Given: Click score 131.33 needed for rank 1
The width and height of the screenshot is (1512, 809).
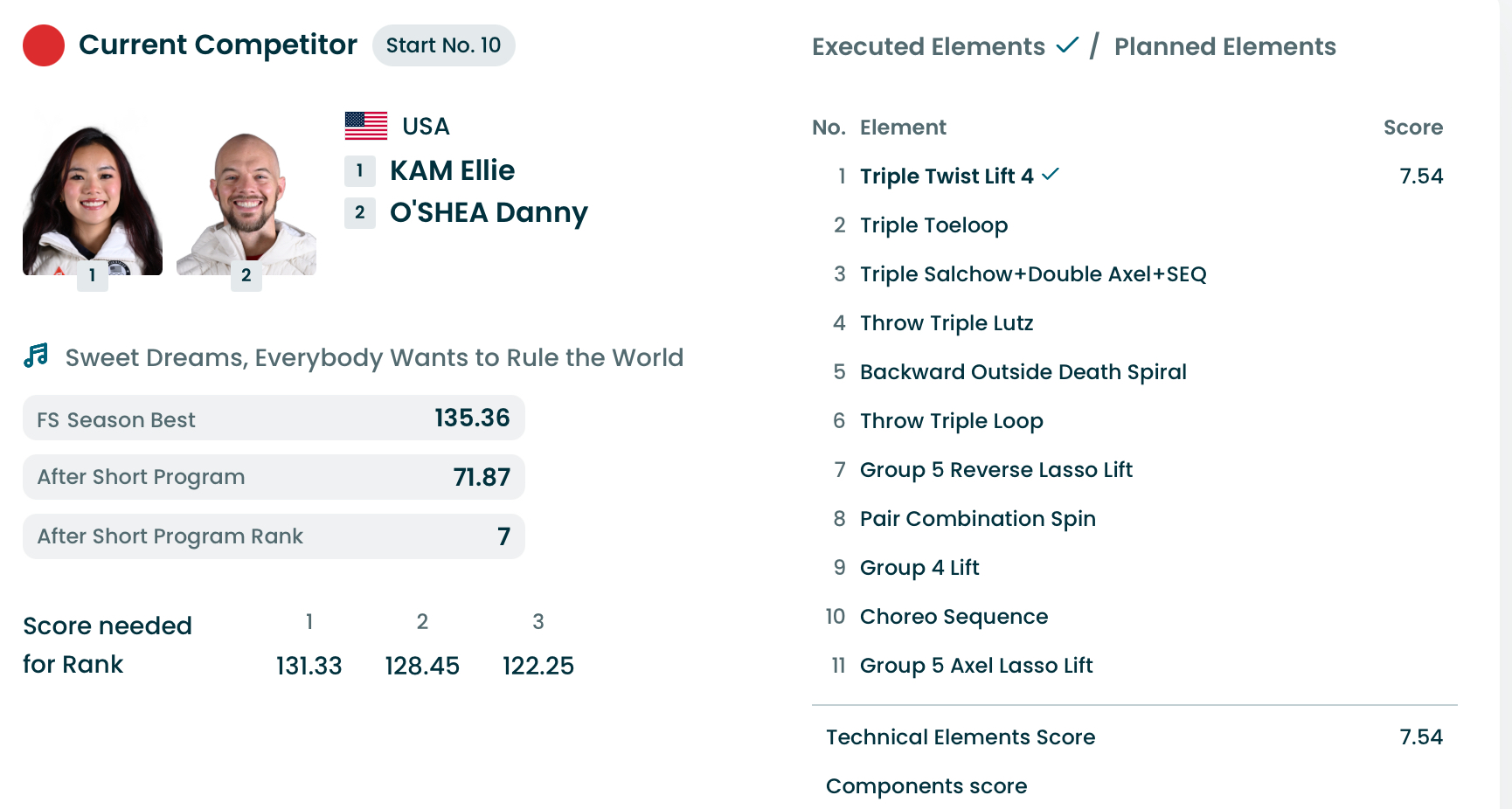Looking at the screenshot, I should click(309, 666).
